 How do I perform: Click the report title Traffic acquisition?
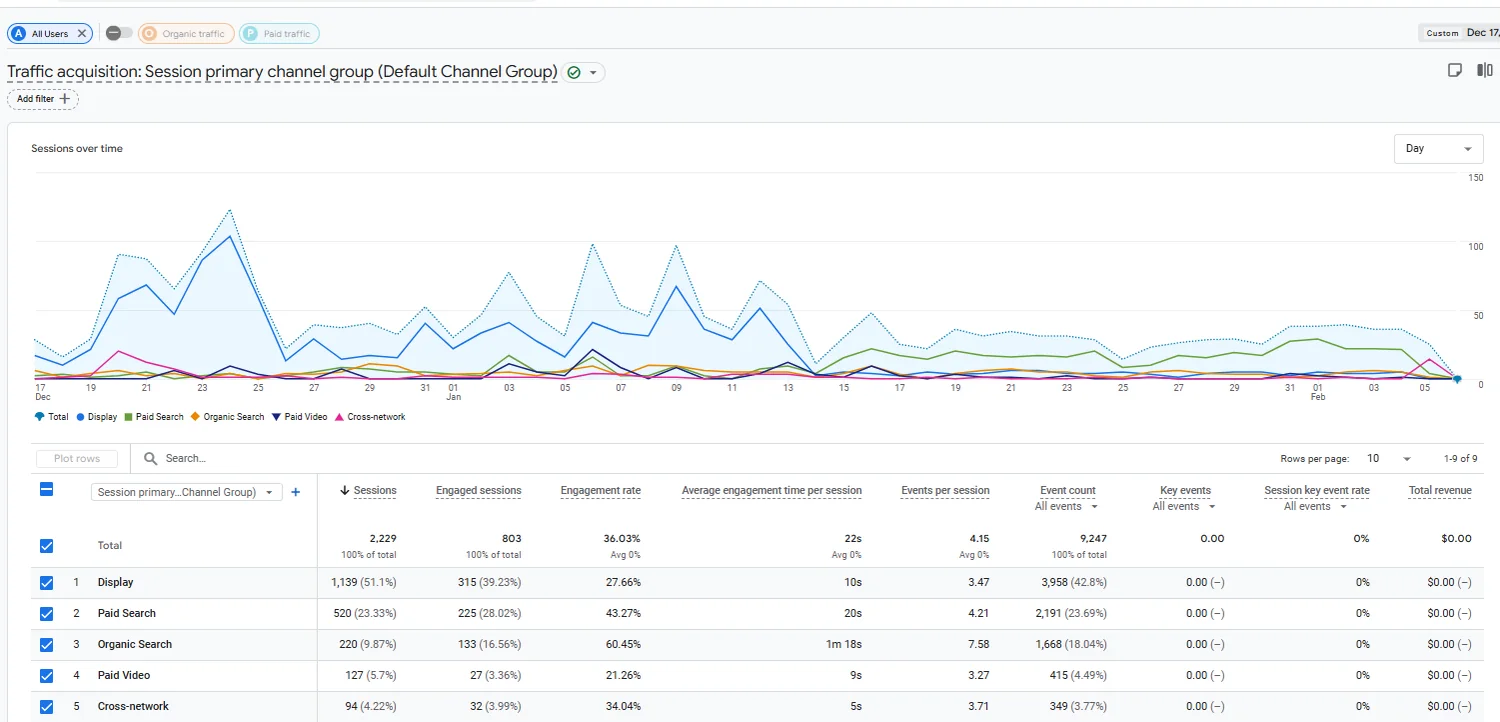tap(282, 72)
